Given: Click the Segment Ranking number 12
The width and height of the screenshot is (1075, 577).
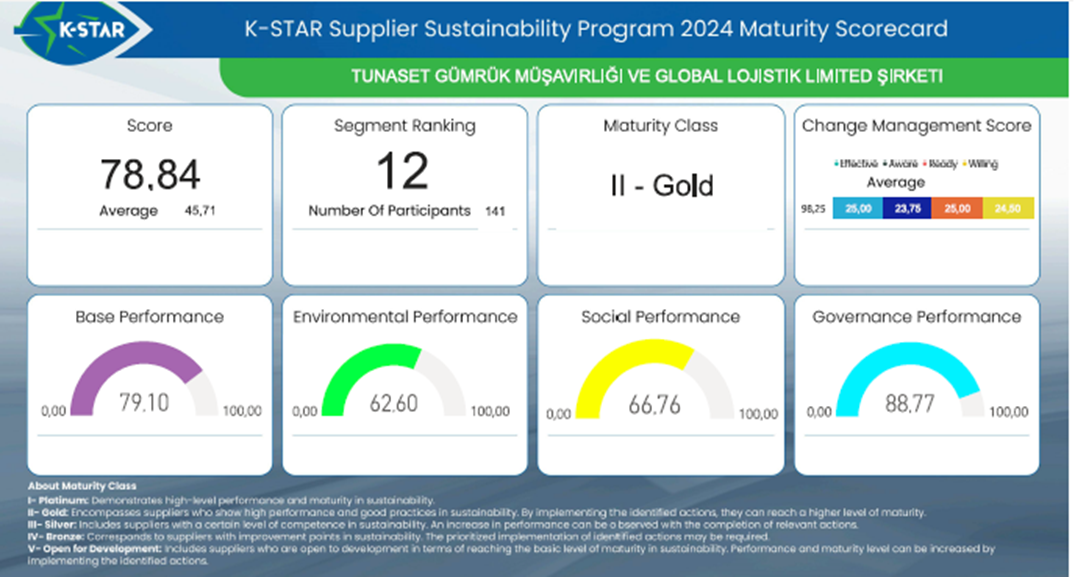Looking at the screenshot, I should tap(404, 171).
